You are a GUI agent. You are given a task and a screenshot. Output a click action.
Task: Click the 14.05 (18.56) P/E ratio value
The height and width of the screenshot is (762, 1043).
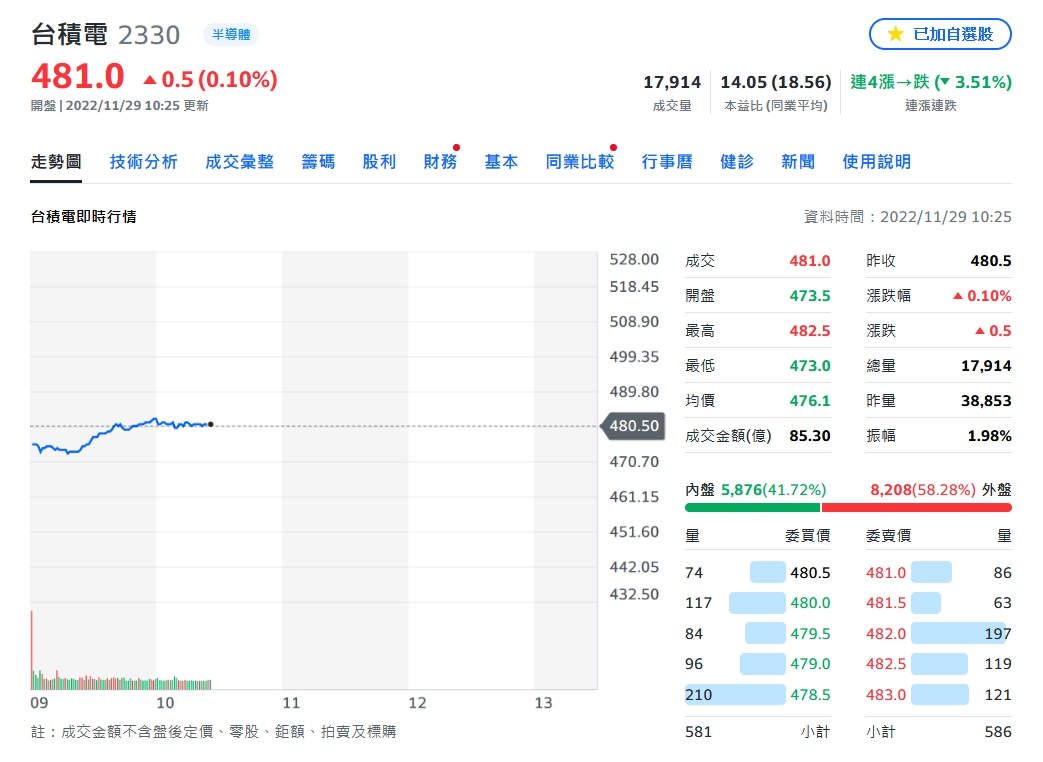[776, 82]
